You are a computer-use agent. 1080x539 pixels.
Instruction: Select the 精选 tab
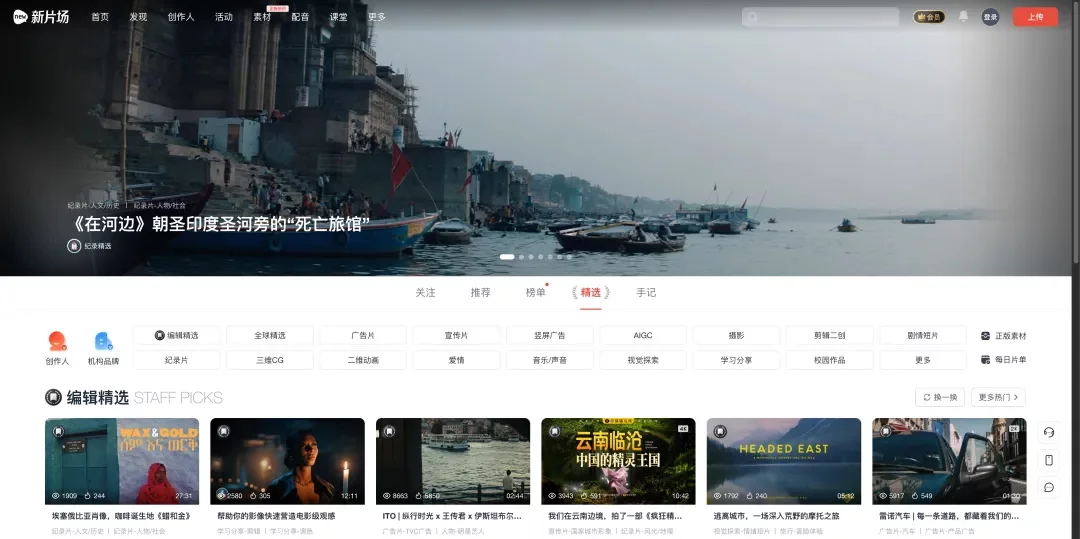[591, 293]
